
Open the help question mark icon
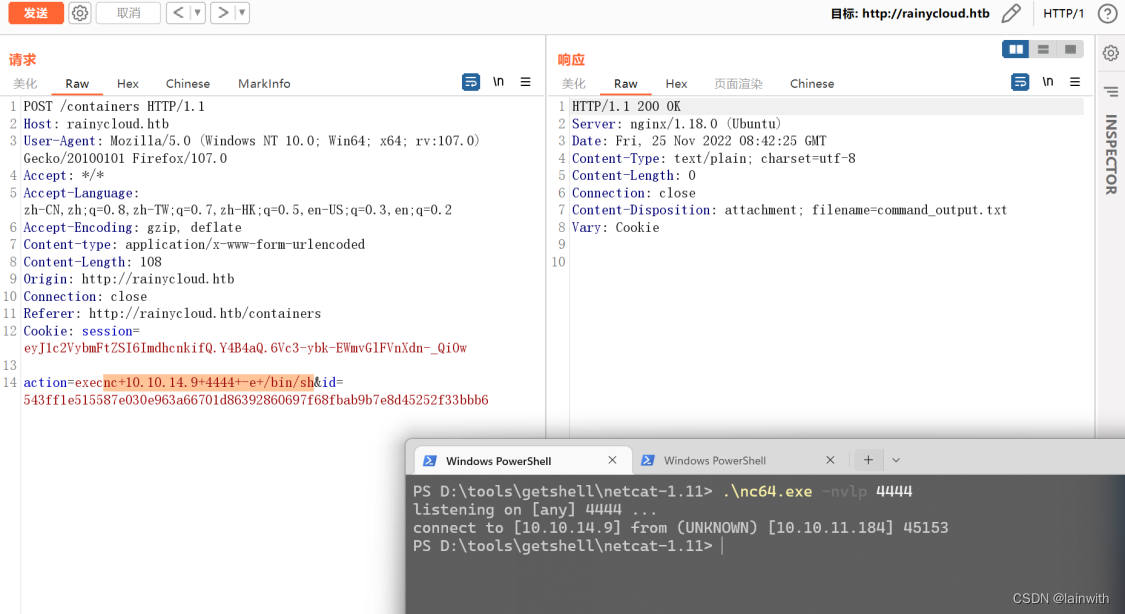coord(1107,13)
